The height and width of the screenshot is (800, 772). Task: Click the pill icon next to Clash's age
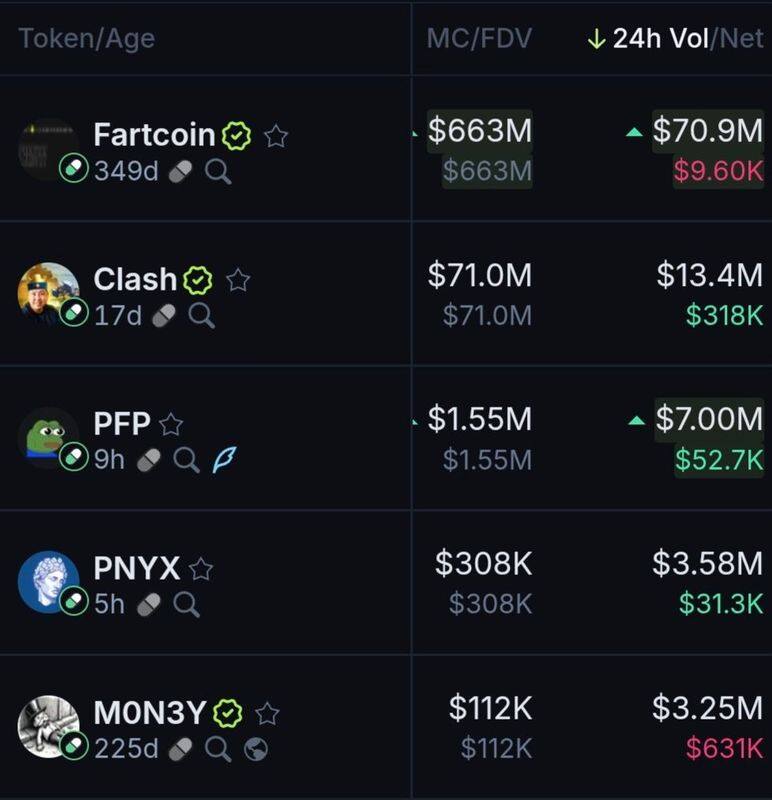[x=163, y=316]
